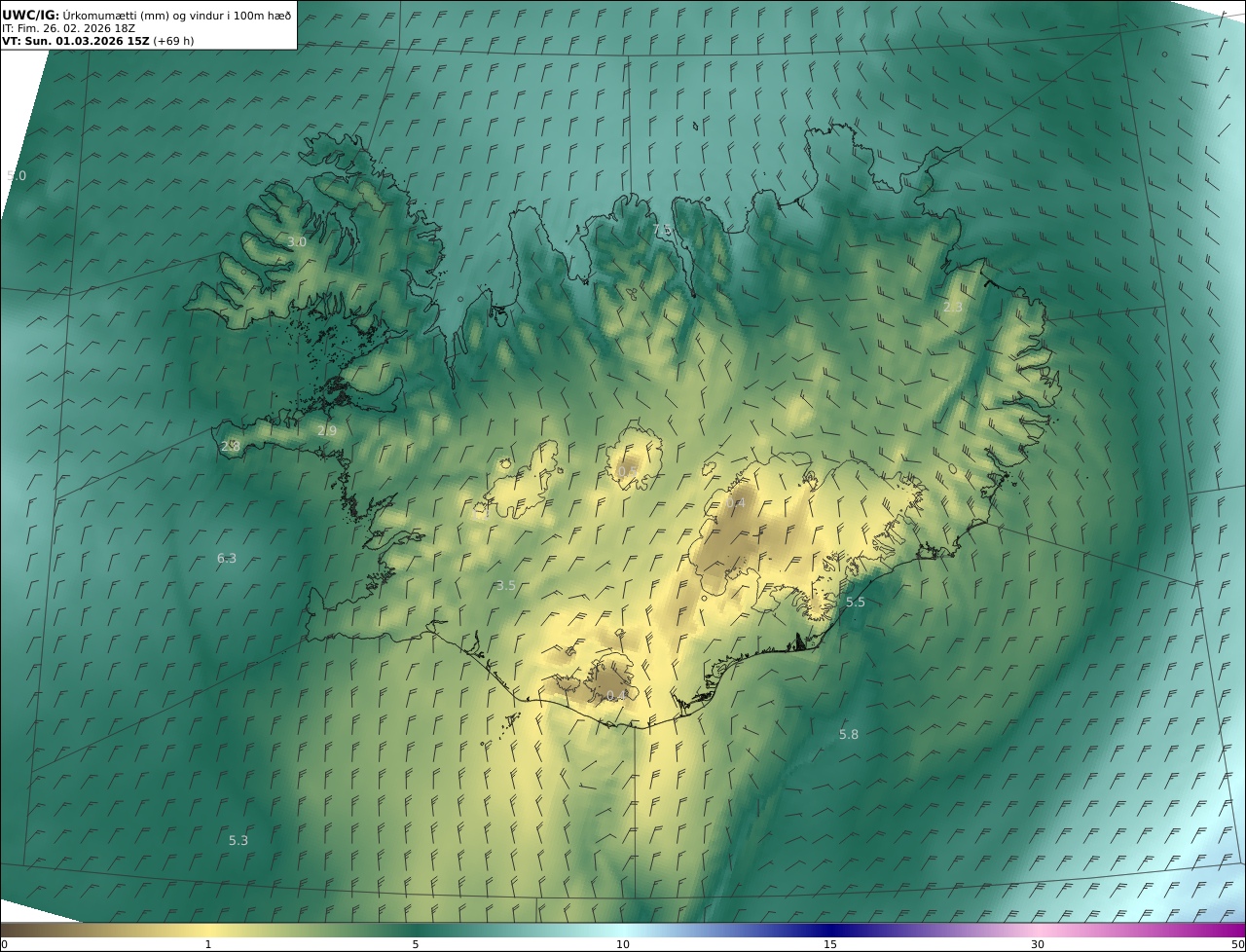Select the 7.5 value label

click(662, 230)
